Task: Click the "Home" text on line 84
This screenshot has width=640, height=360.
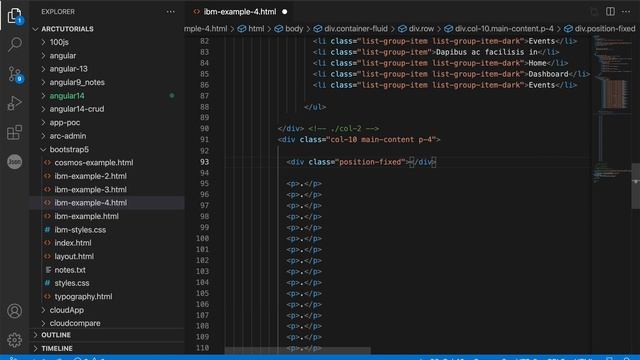Action: [x=537, y=63]
